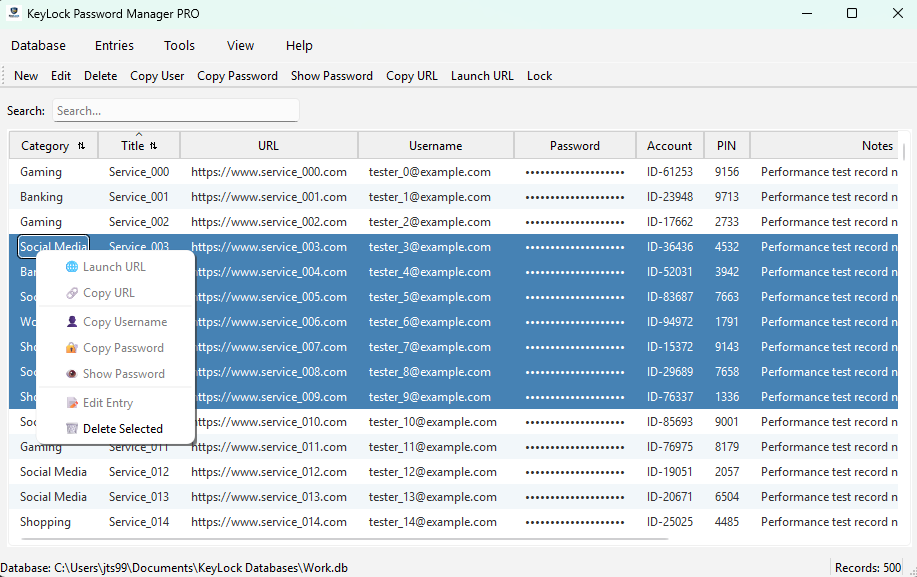This screenshot has width=917, height=577.
Task: Select Banking category in Service_001 row
Action: point(42,197)
